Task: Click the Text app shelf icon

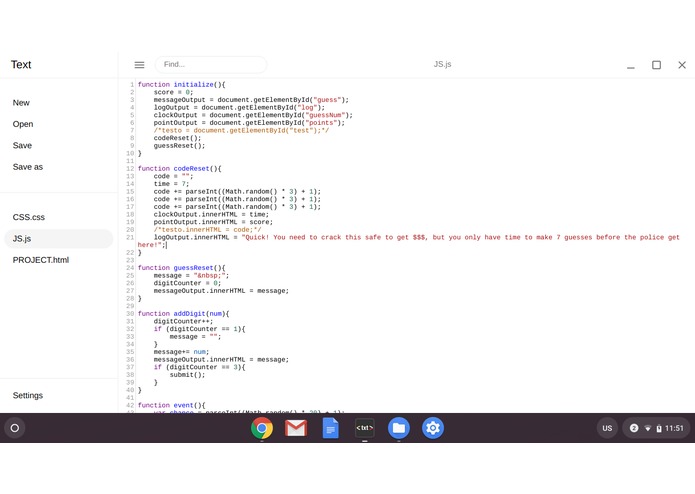Action: 364,428
